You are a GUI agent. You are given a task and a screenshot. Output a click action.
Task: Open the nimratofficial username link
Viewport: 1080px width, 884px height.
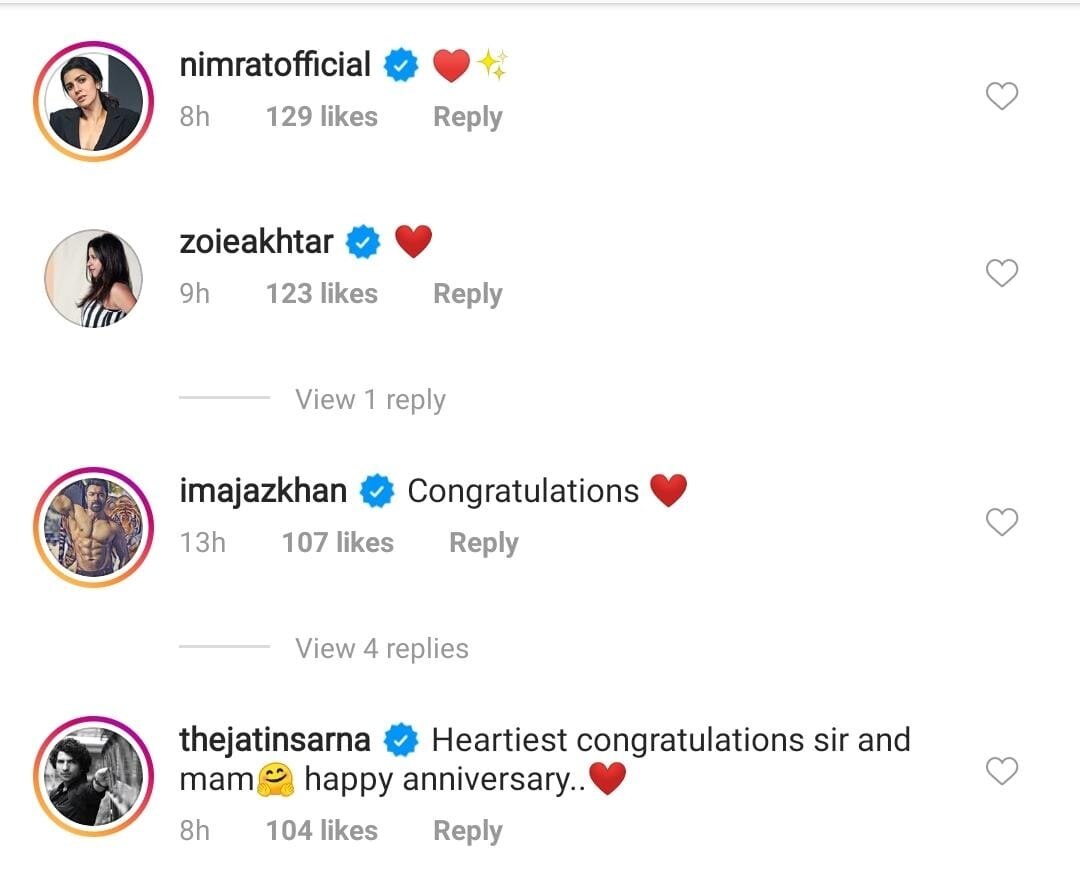click(275, 65)
